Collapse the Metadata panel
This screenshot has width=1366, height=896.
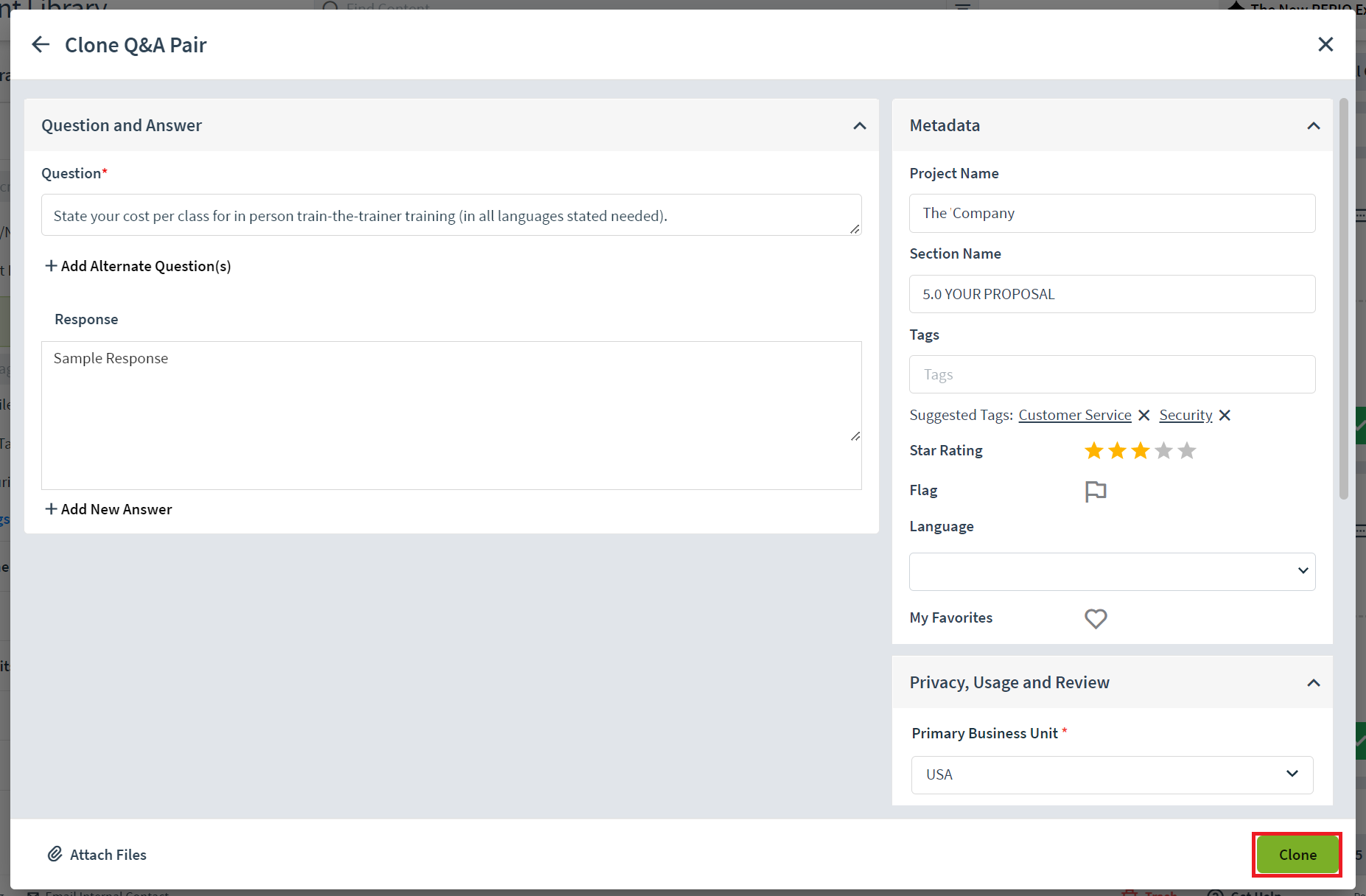tap(1313, 126)
